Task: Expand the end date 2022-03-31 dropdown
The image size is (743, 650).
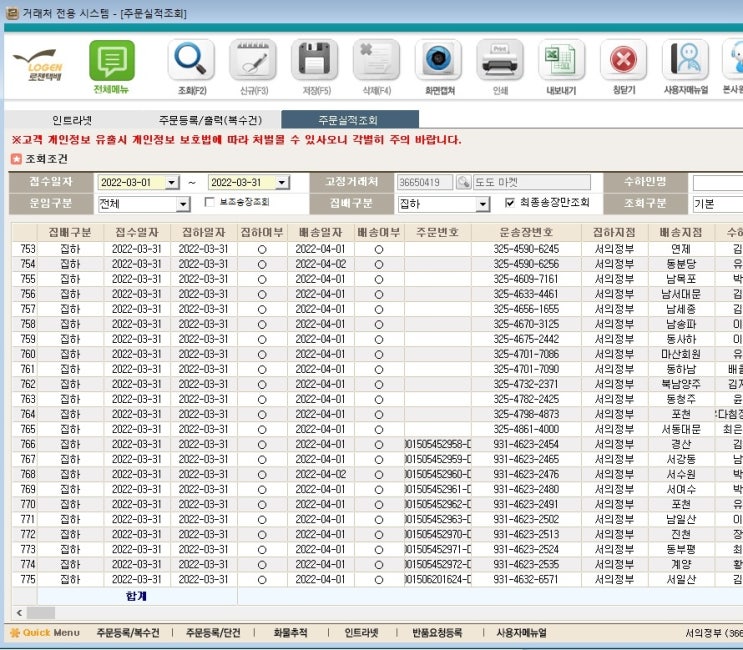Action: [x=282, y=183]
